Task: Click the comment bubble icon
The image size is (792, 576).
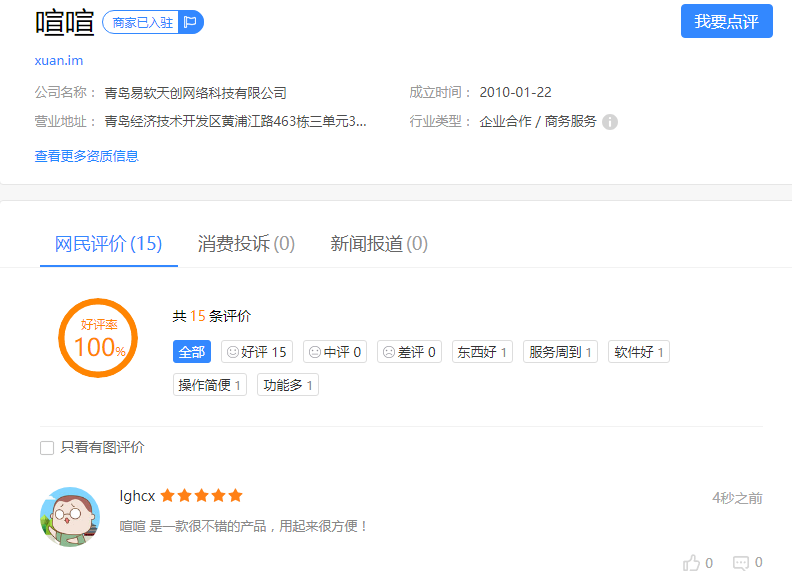Action: click(x=740, y=563)
